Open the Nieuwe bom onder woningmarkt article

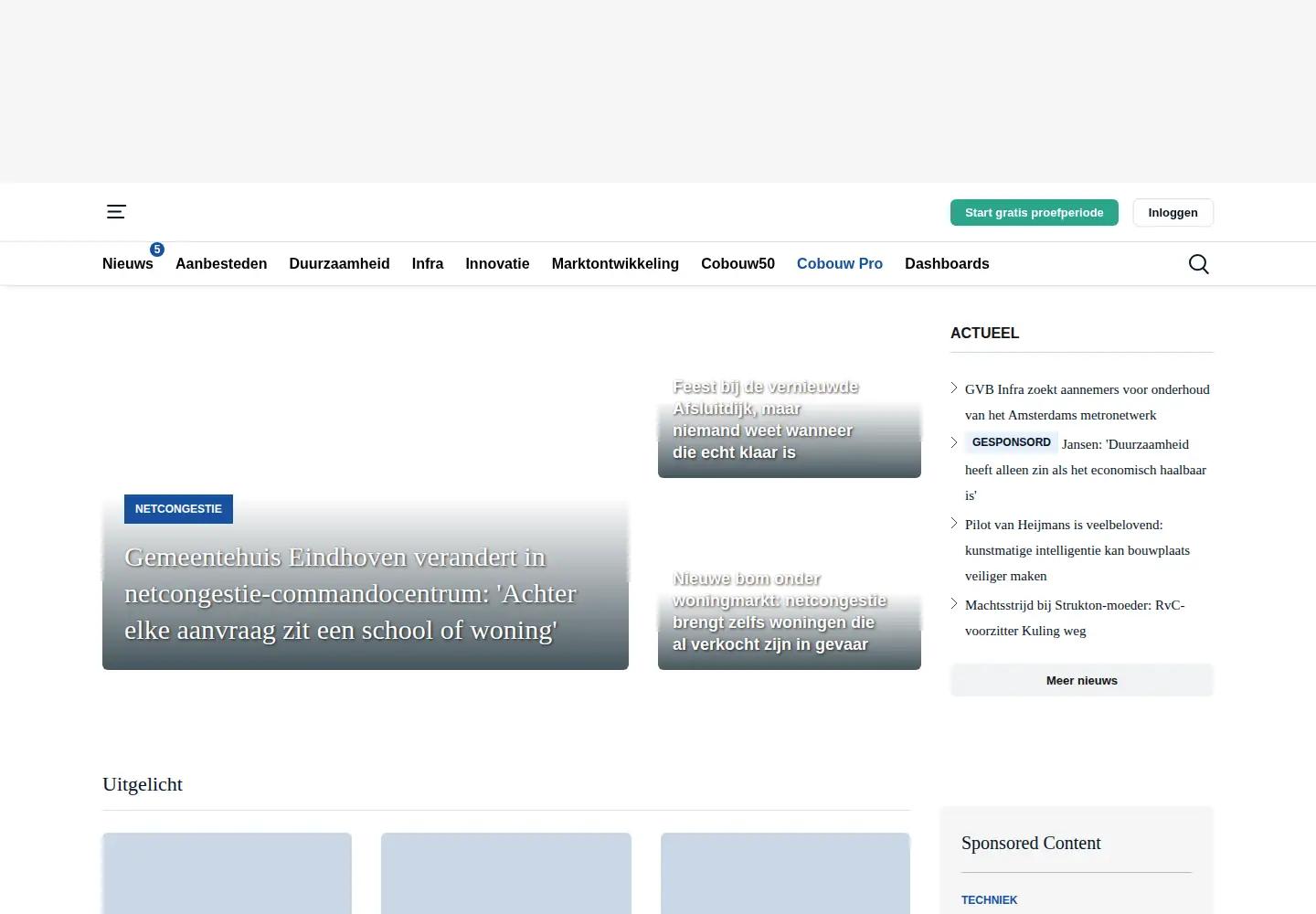[780, 611]
